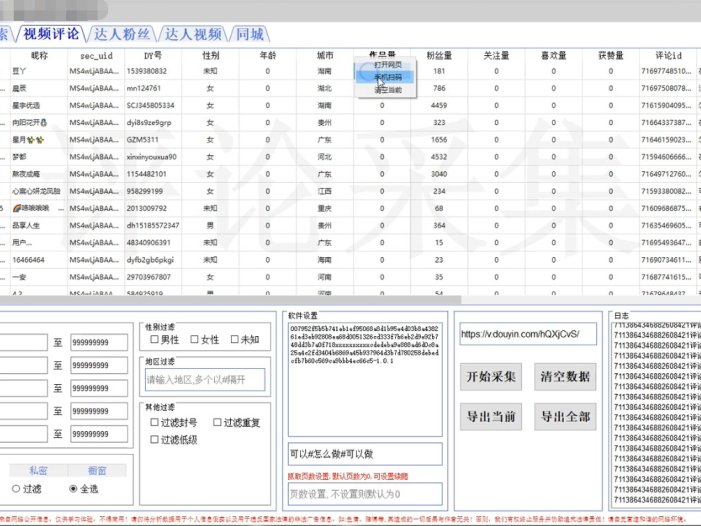This screenshot has width=701, height=526.
Task: Select the DY号 cell 1154482101
Action: click(x=153, y=174)
